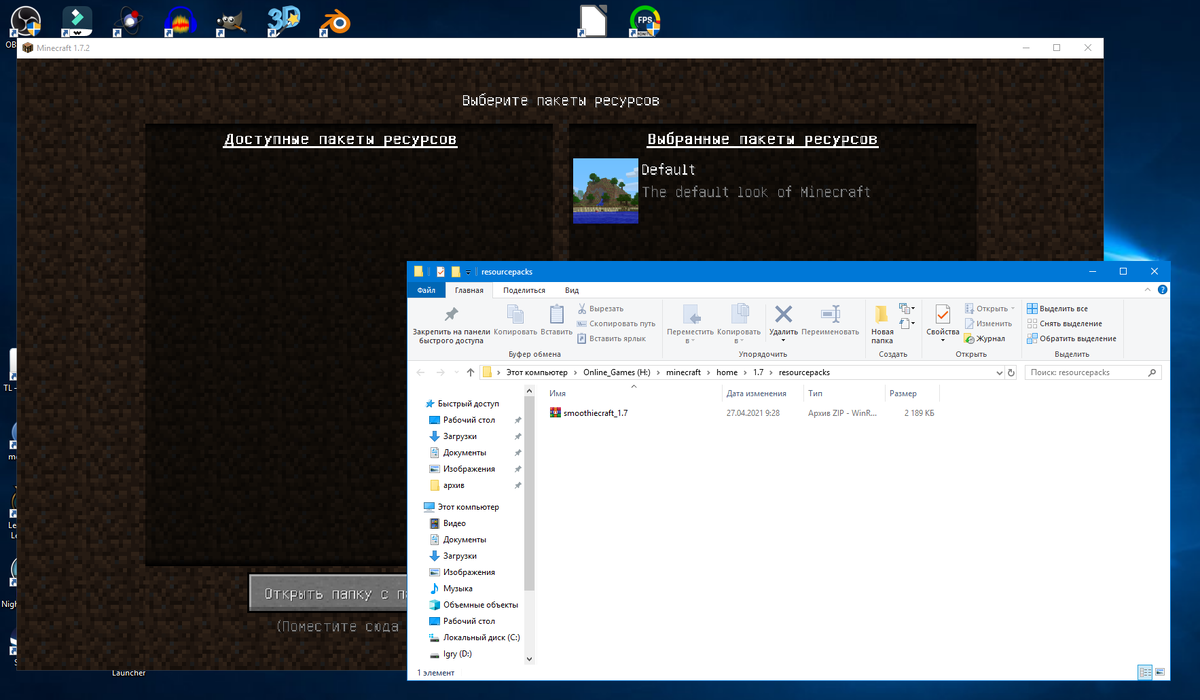Switch Explorer to large thumbnails view
Viewport: 1200px width, 700px height.
[1159, 672]
